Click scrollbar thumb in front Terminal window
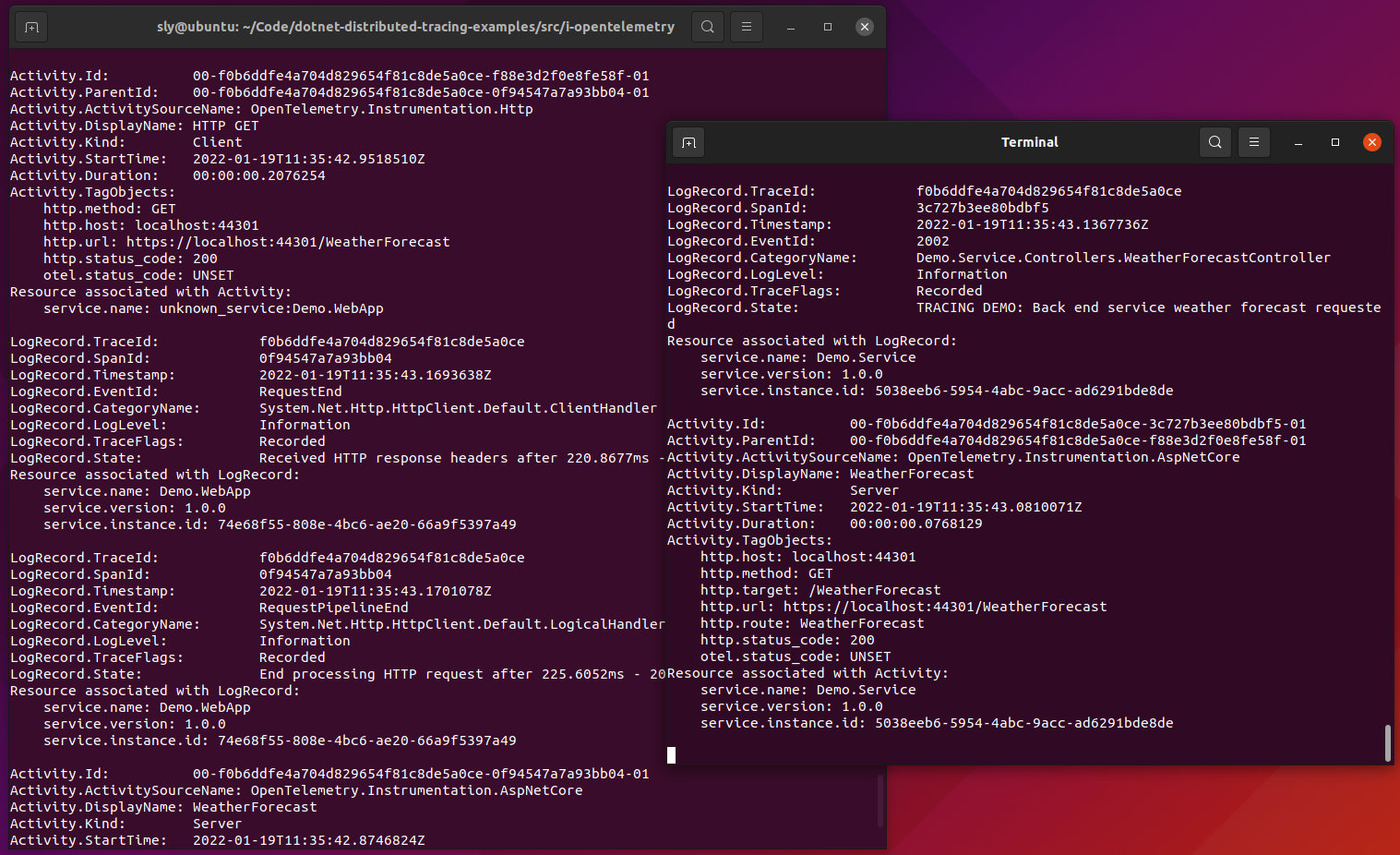1400x855 pixels. (1387, 743)
